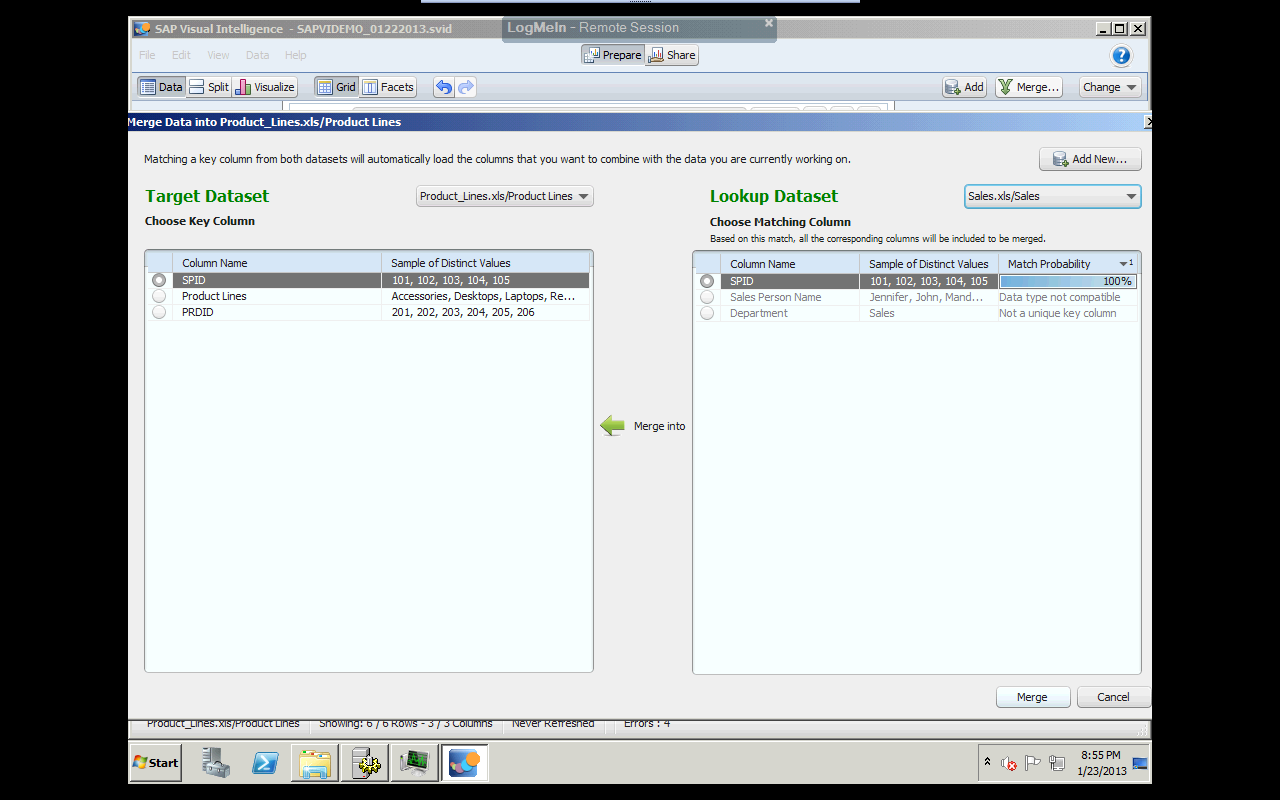Select the Data view button
1280x800 pixels.
(x=161, y=87)
